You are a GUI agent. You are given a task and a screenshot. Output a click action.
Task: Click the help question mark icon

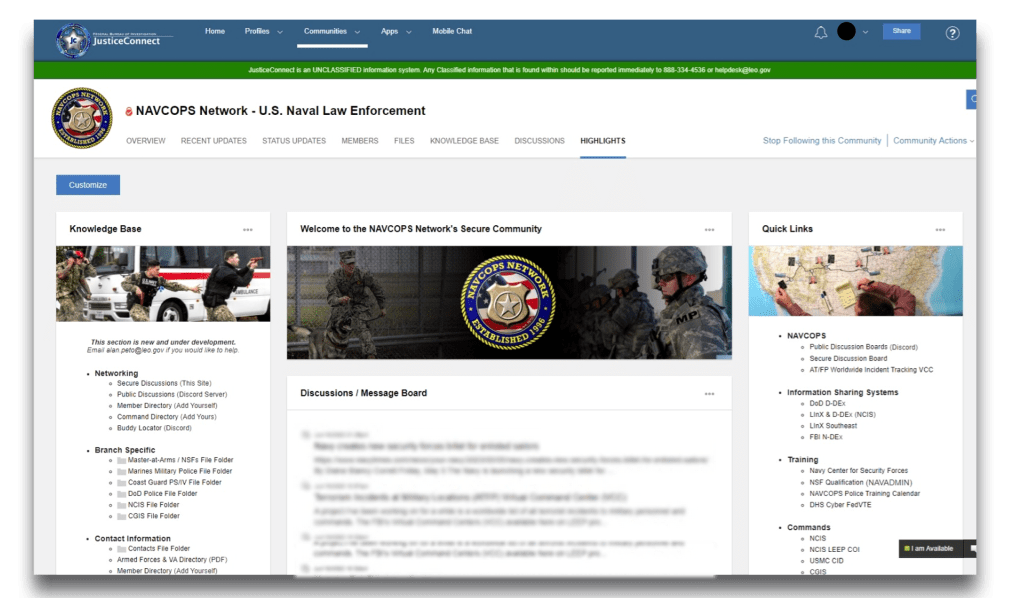point(952,33)
